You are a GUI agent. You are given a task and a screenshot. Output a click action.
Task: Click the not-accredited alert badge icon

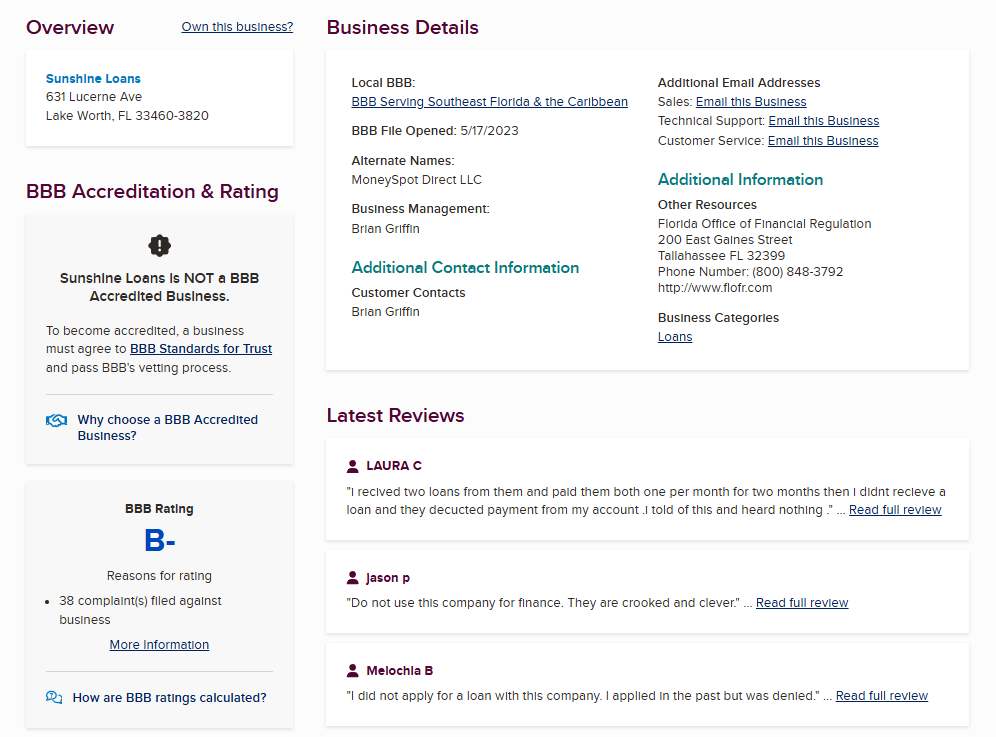pos(159,245)
